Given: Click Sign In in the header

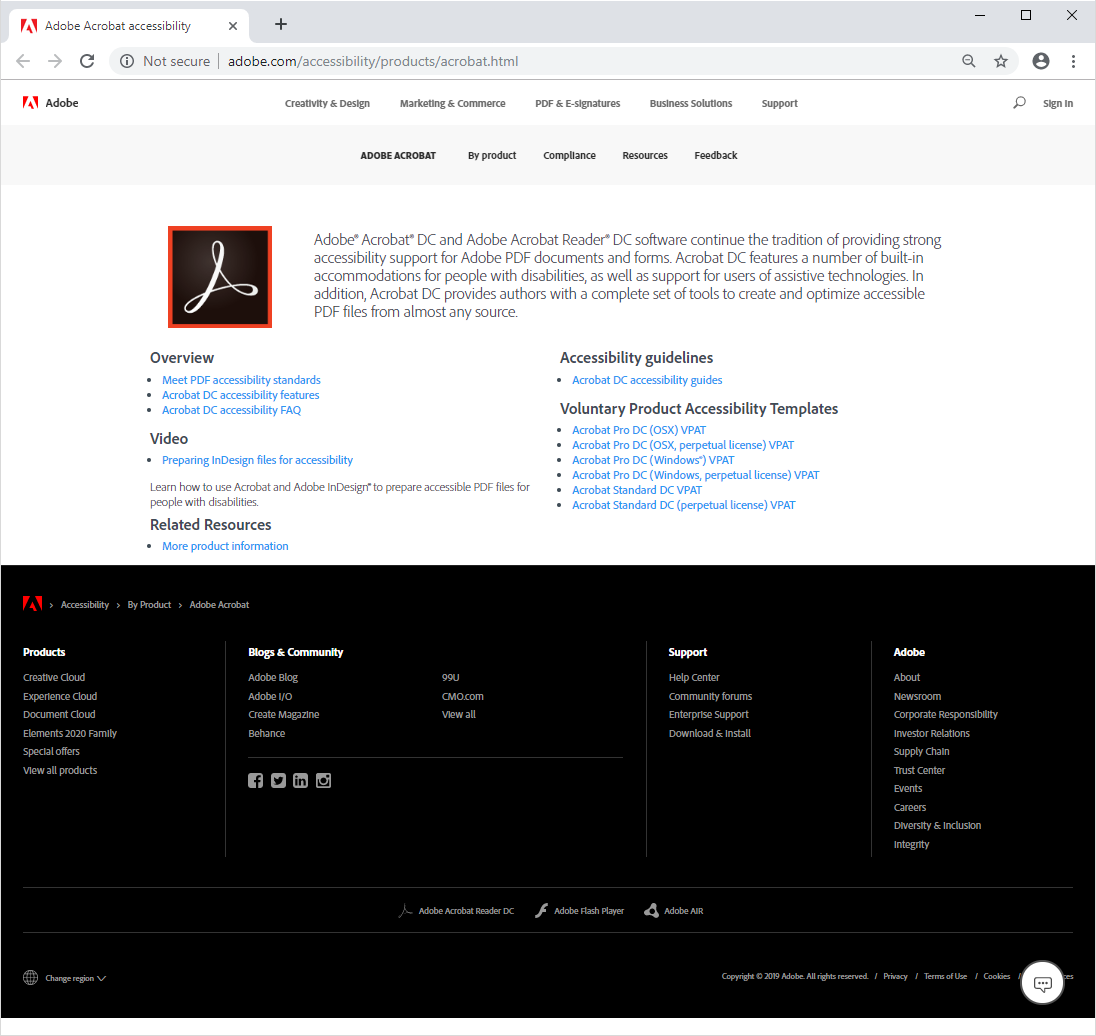Looking at the screenshot, I should point(1058,103).
